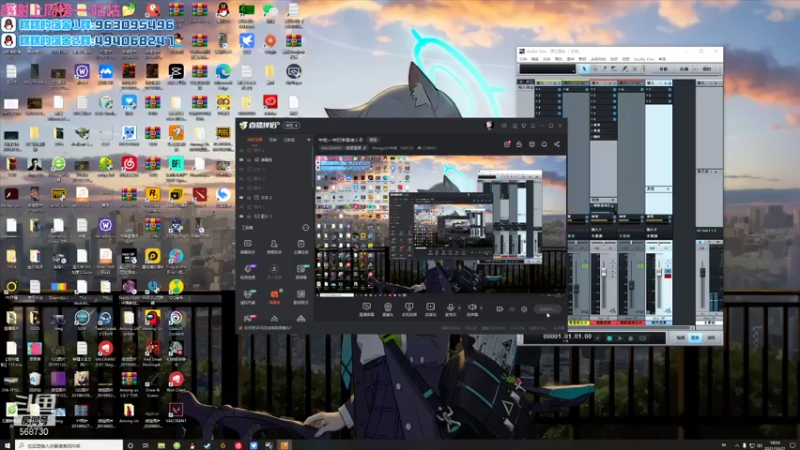The width and height of the screenshot is (800, 450).
Task: Click the camera source icon in streaming toolbar
Action: click(x=388, y=307)
